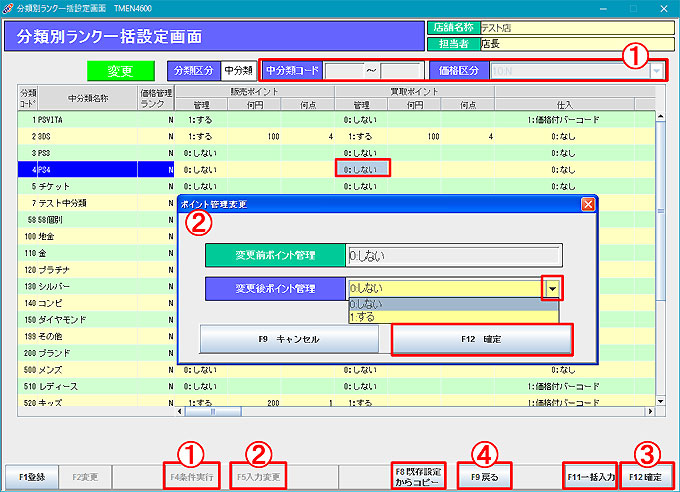
Task: Click the application icon in title bar
Action: [x=9, y=7]
